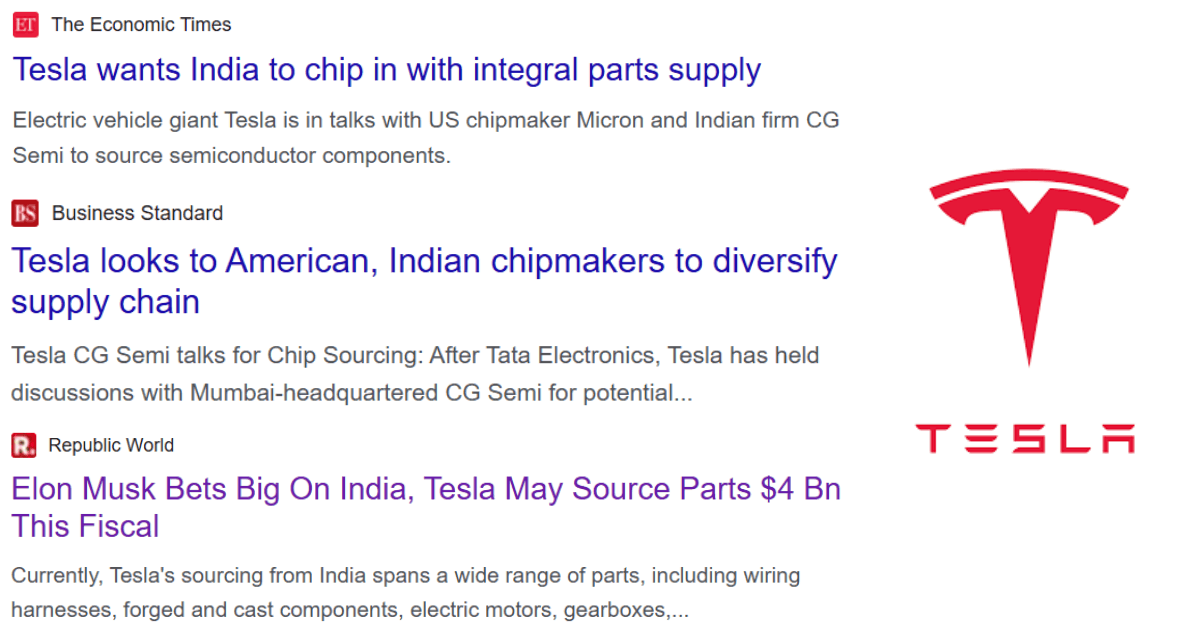The height and width of the screenshot is (630, 1200).
Task: Select the Business Standard source name
Action: pyautogui.click(x=137, y=213)
